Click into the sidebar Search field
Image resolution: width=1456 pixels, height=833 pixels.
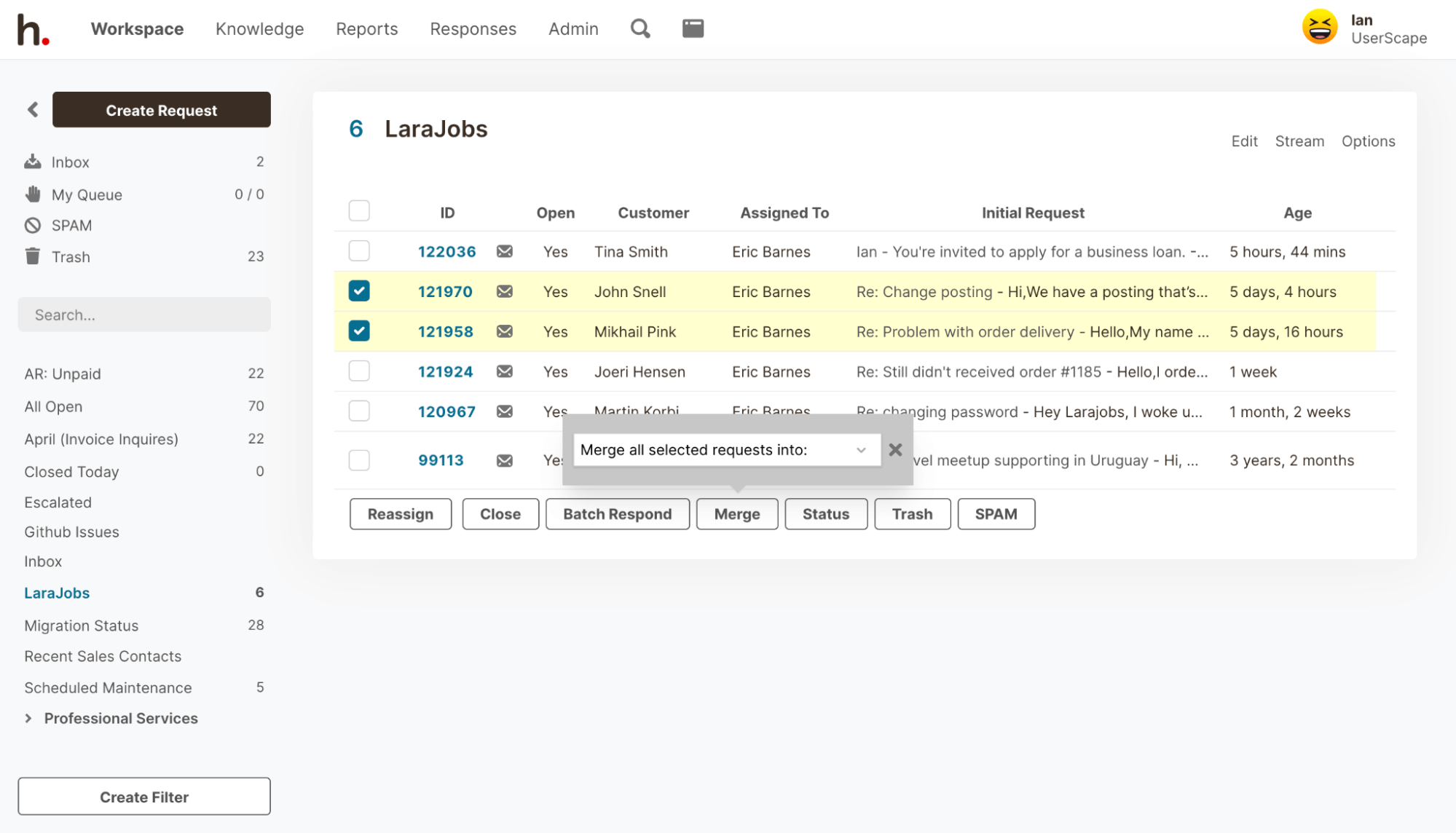[144, 315]
